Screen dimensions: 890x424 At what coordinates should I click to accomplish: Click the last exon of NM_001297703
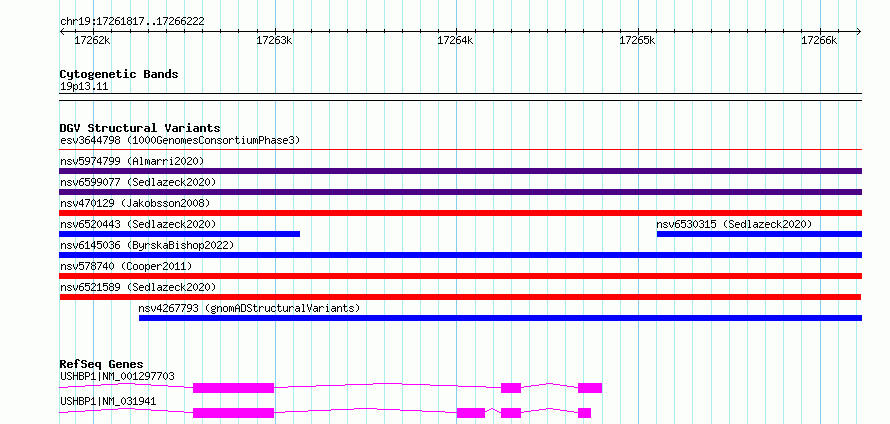pos(590,388)
